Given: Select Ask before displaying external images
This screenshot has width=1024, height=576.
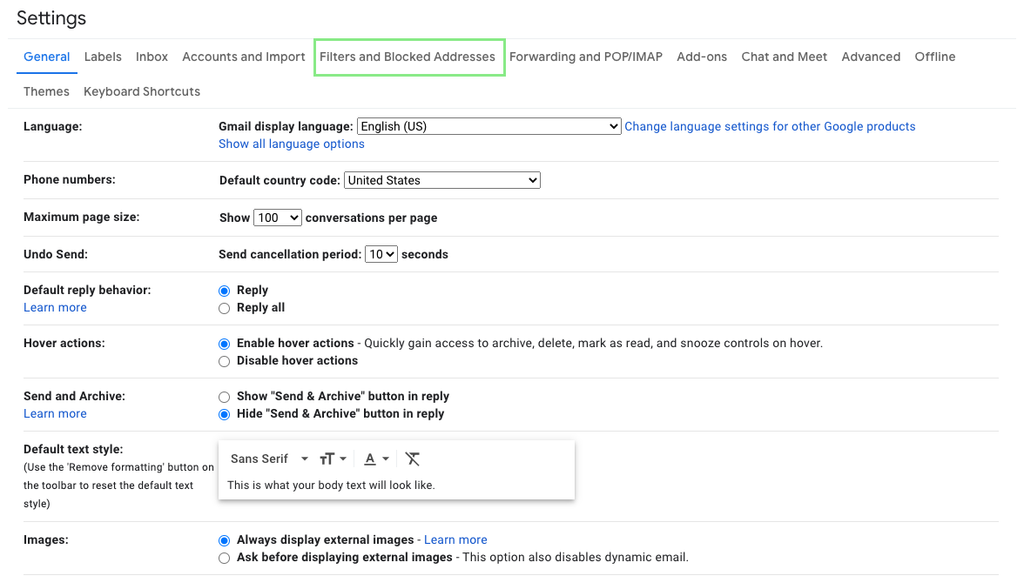Looking at the screenshot, I should coord(224,557).
